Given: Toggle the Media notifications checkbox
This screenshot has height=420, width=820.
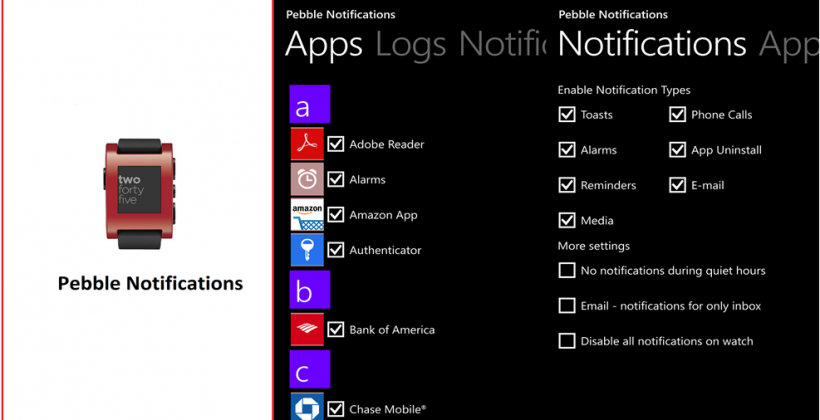Looking at the screenshot, I should click(x=567, y=220).
